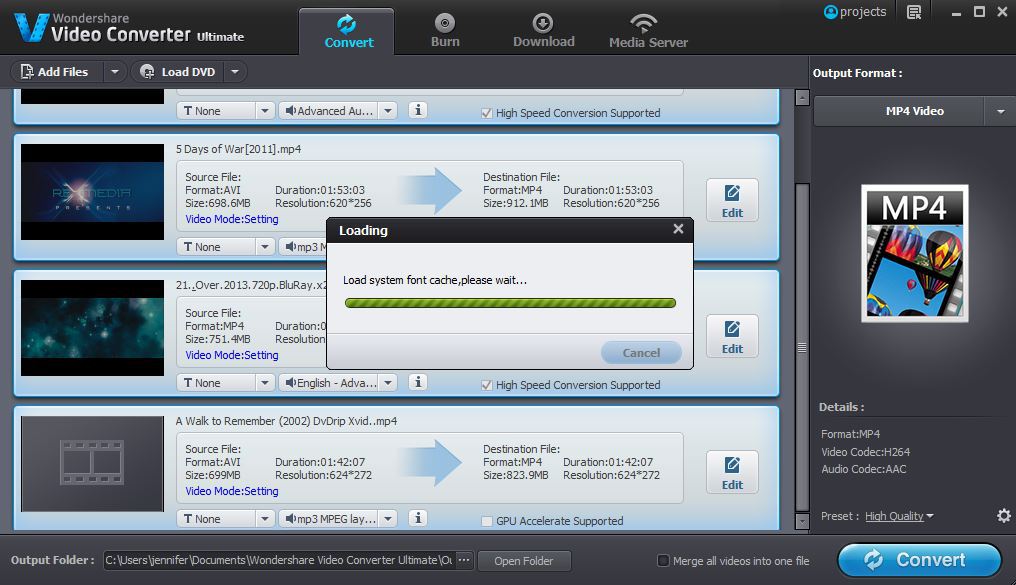The width and height of the screenshot is (1016, 585).
Task: Edit the 21 and Over video
Action: [732, 336]
